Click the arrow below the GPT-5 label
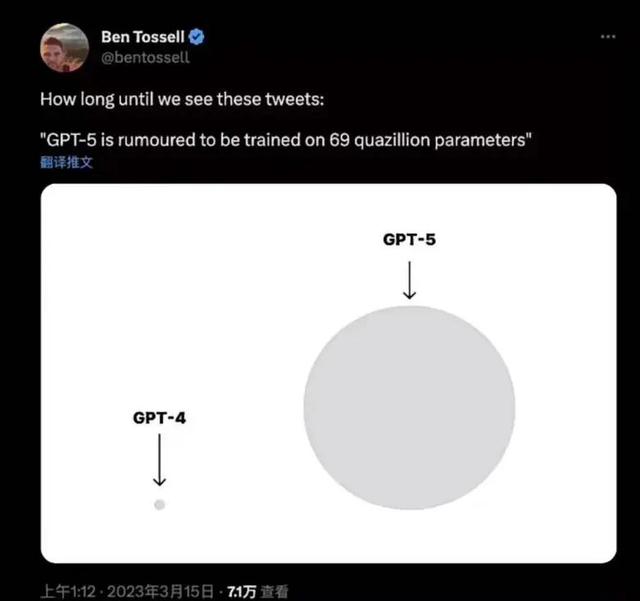Image resolution: width=640 pixels, height=601 pixels. (x=409, y=280)
